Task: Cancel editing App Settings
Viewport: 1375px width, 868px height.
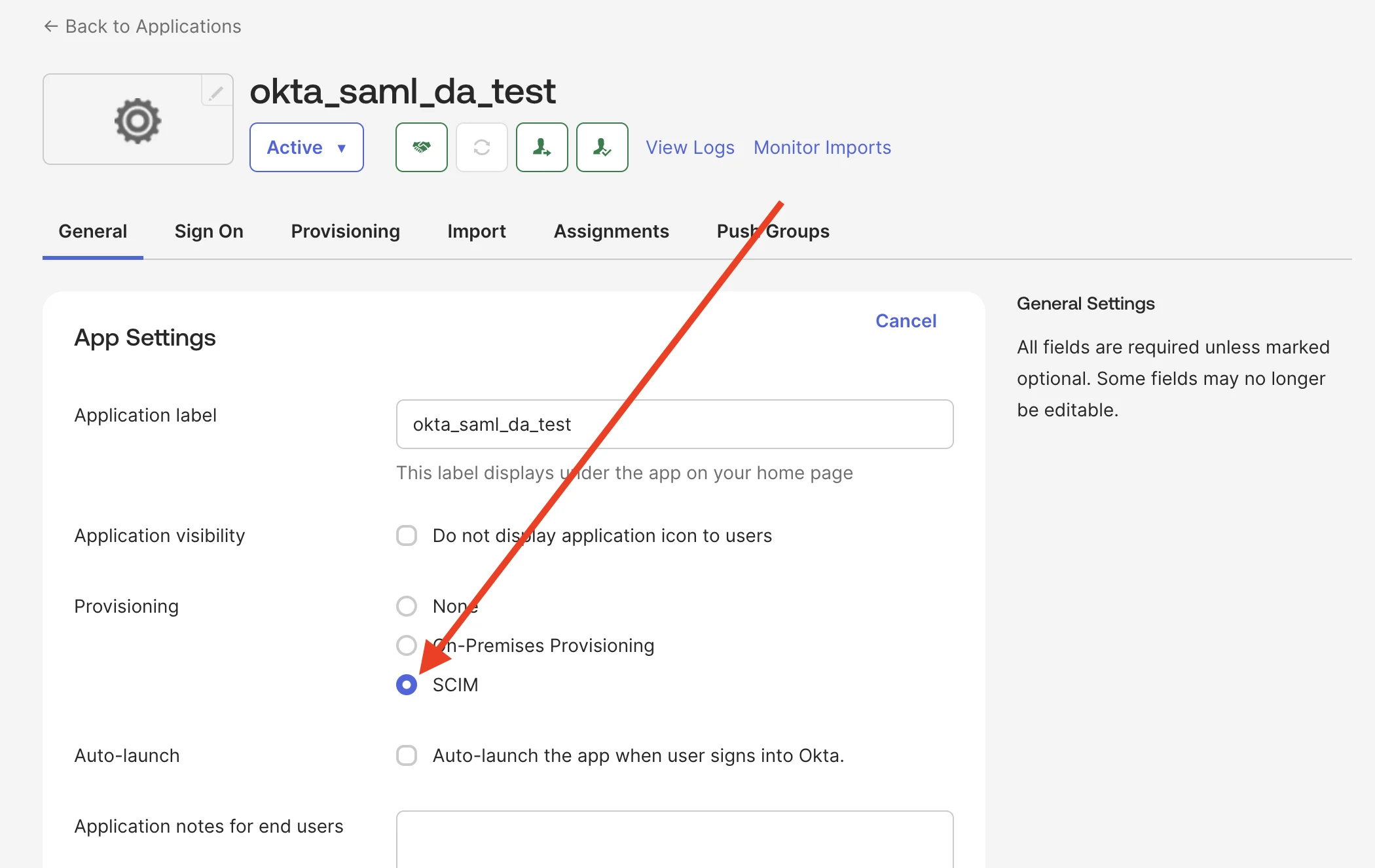Action: click(x=906, y=321)
